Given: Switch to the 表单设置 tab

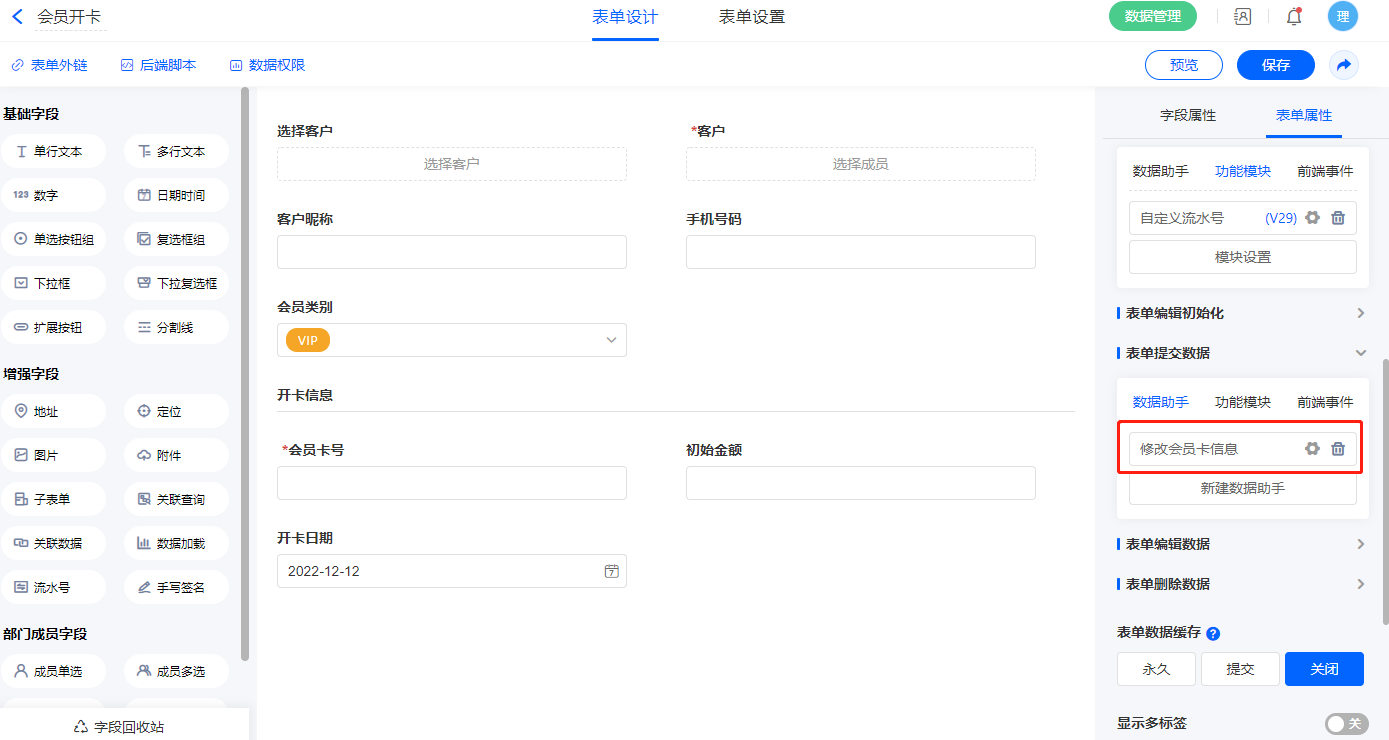Looking at the screenshot, I should pyautogui.click(x=751, y=17).
